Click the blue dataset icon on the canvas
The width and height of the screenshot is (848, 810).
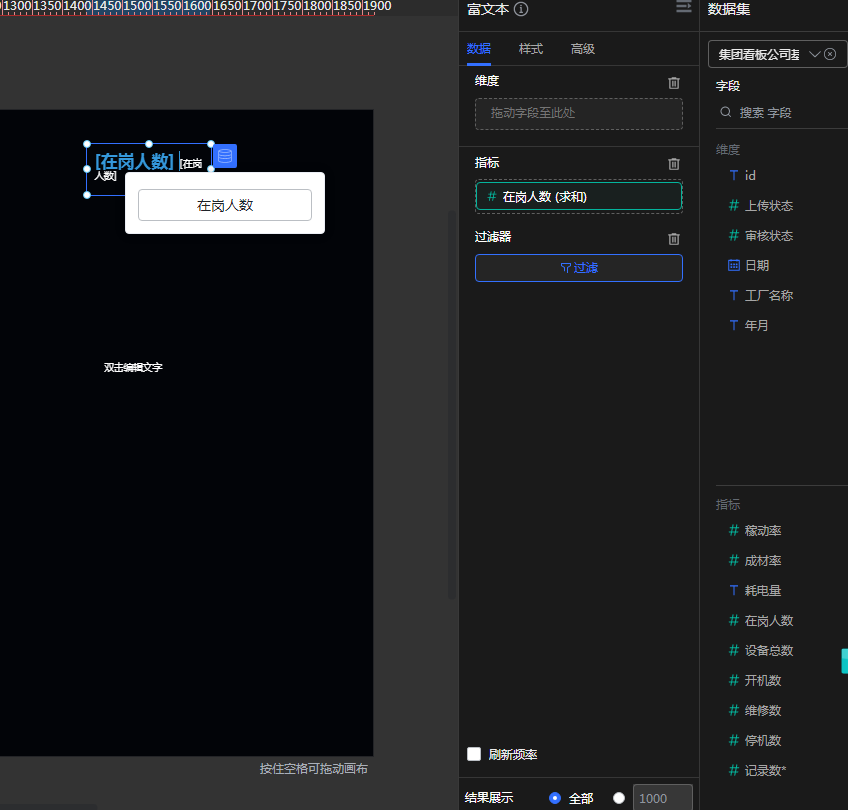[x=225, y=156]
